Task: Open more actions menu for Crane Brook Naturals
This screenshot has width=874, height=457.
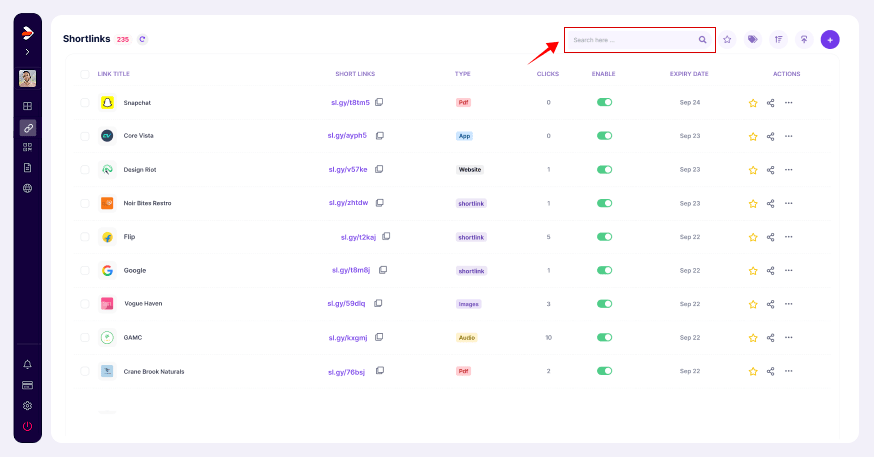Action: click(788, 371)
